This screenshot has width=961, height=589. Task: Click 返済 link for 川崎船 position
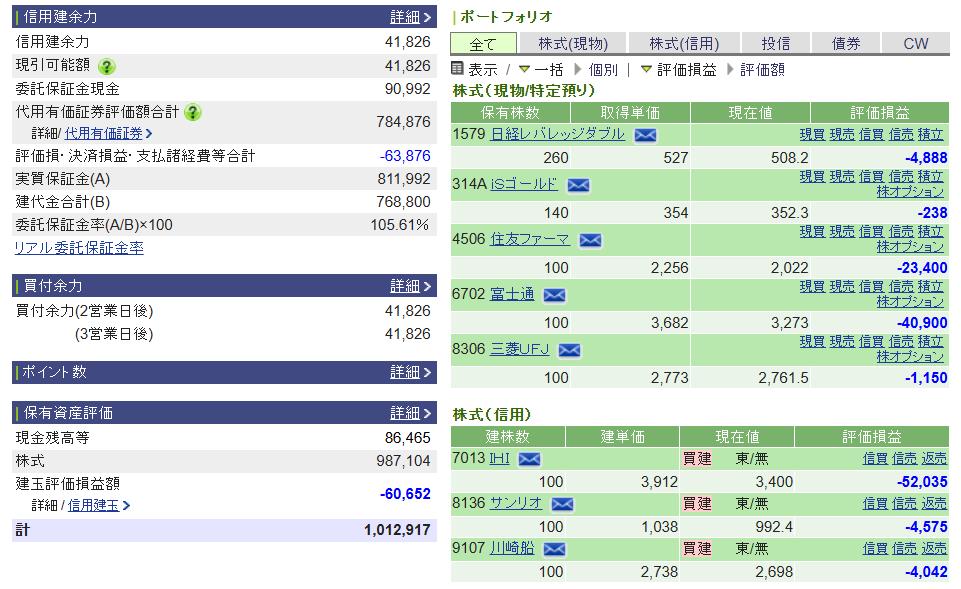[x=934, y=548]
